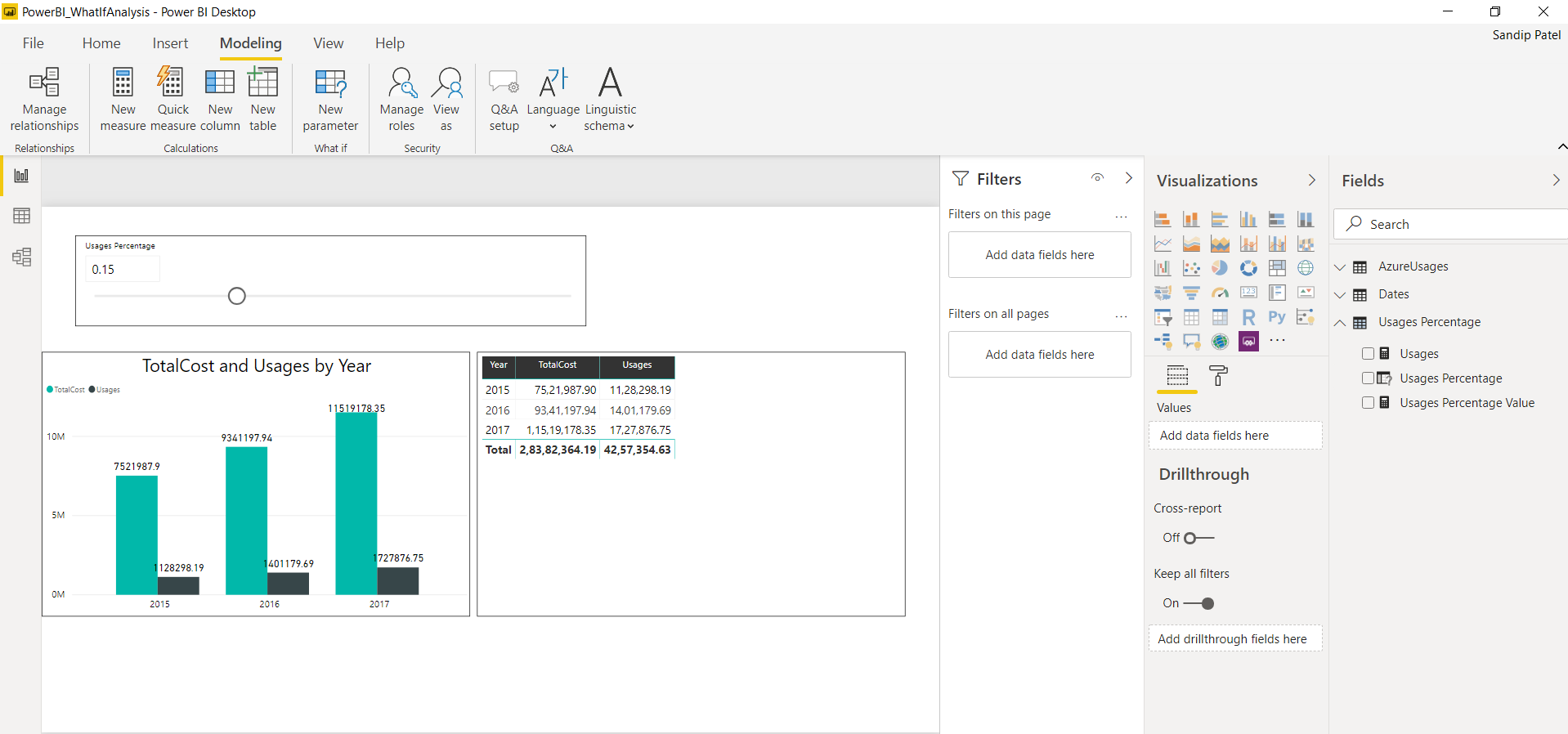1568x734 pixels.
Task: Add a New column
Action: coord(220,99)
